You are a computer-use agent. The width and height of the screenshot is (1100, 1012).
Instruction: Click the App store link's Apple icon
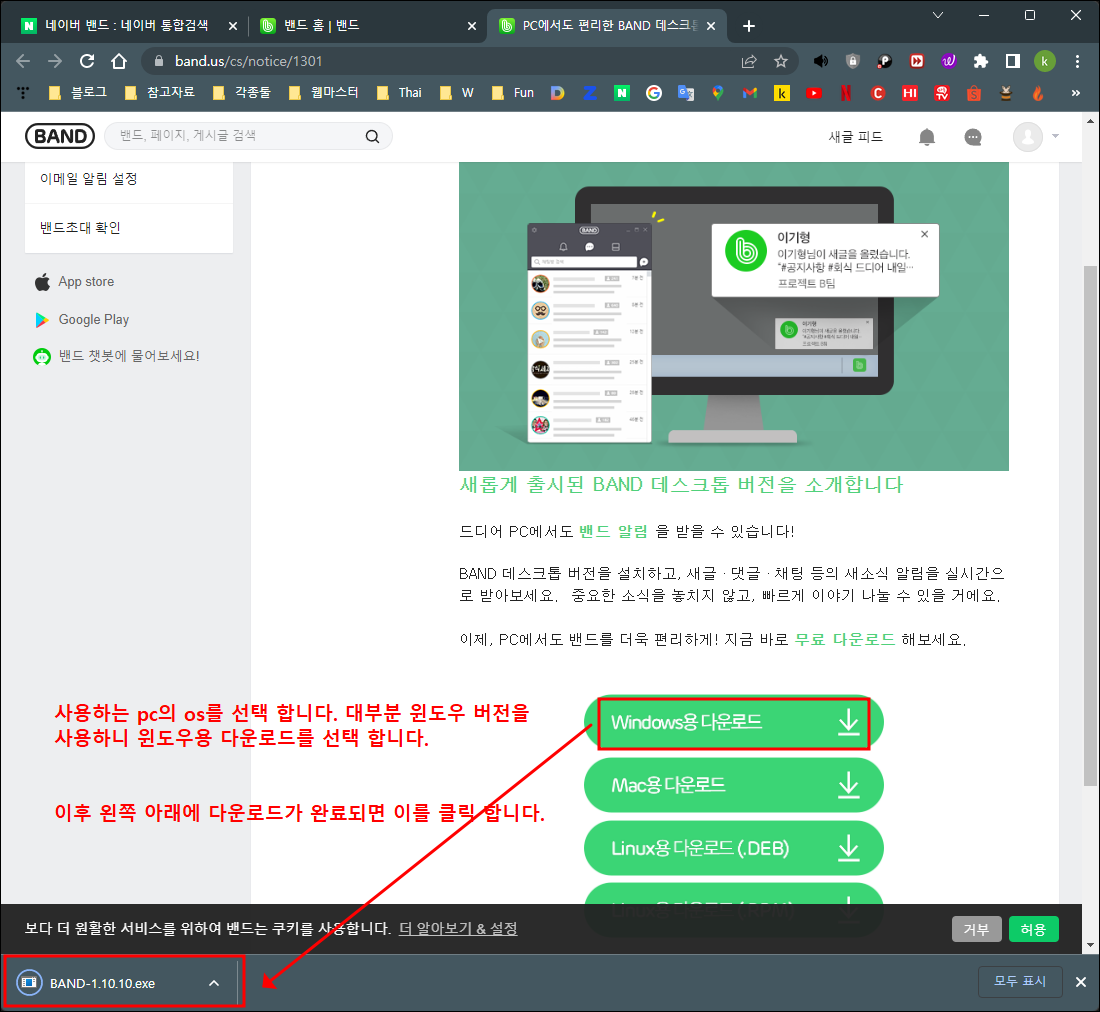pyautogui.click(x=42, y=281)
